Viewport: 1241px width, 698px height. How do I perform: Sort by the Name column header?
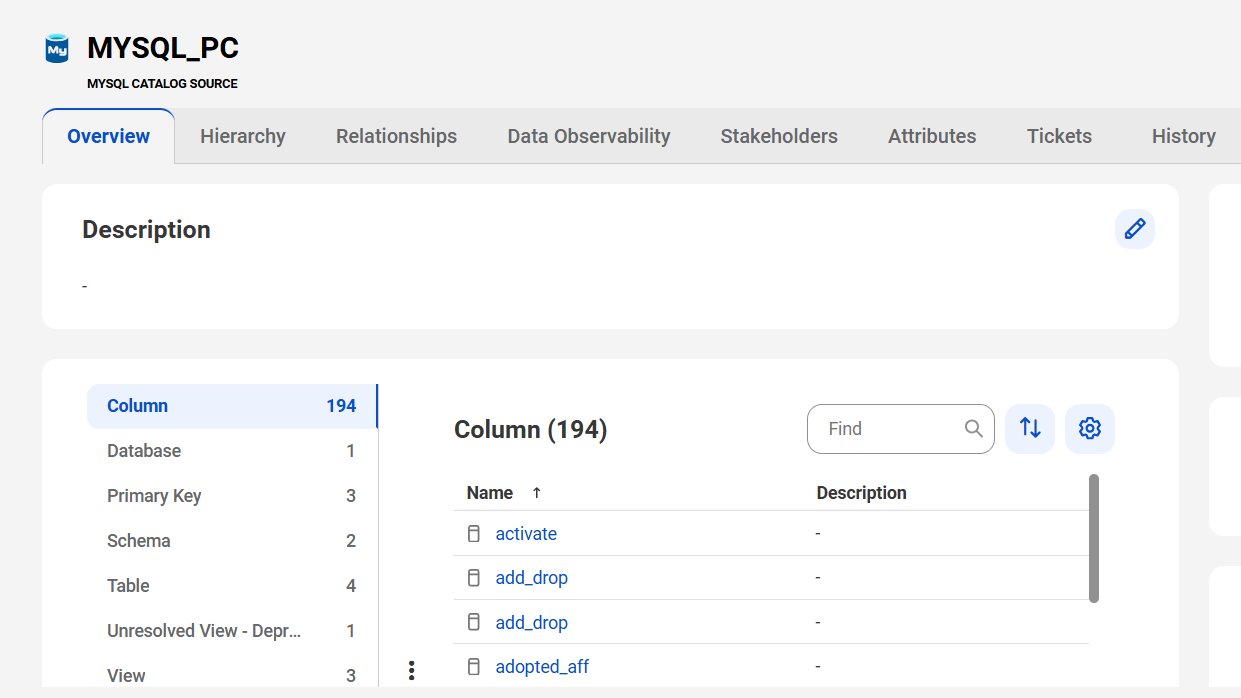(490, 493)
